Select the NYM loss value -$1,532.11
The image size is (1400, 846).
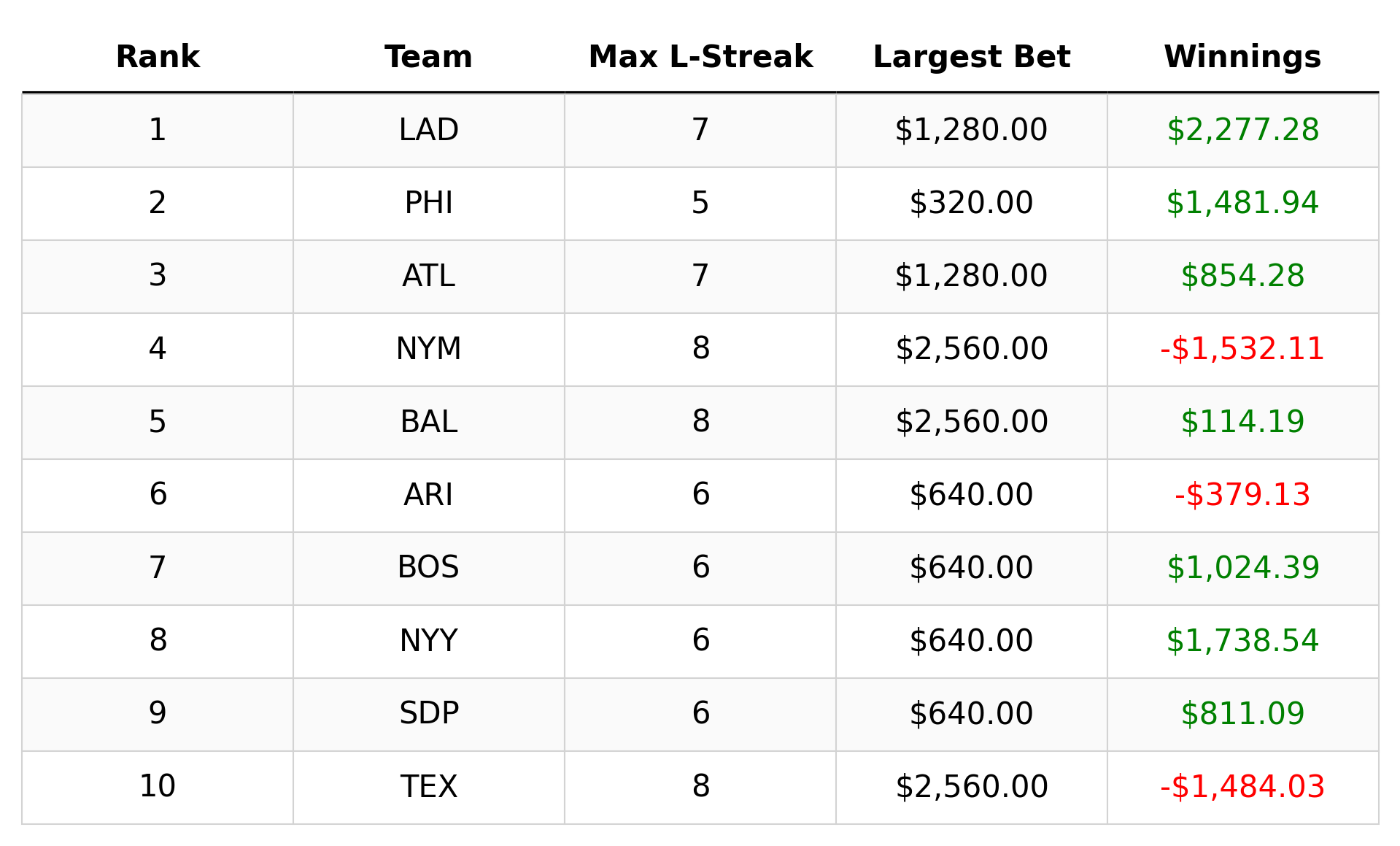[x=1242, y=349]
